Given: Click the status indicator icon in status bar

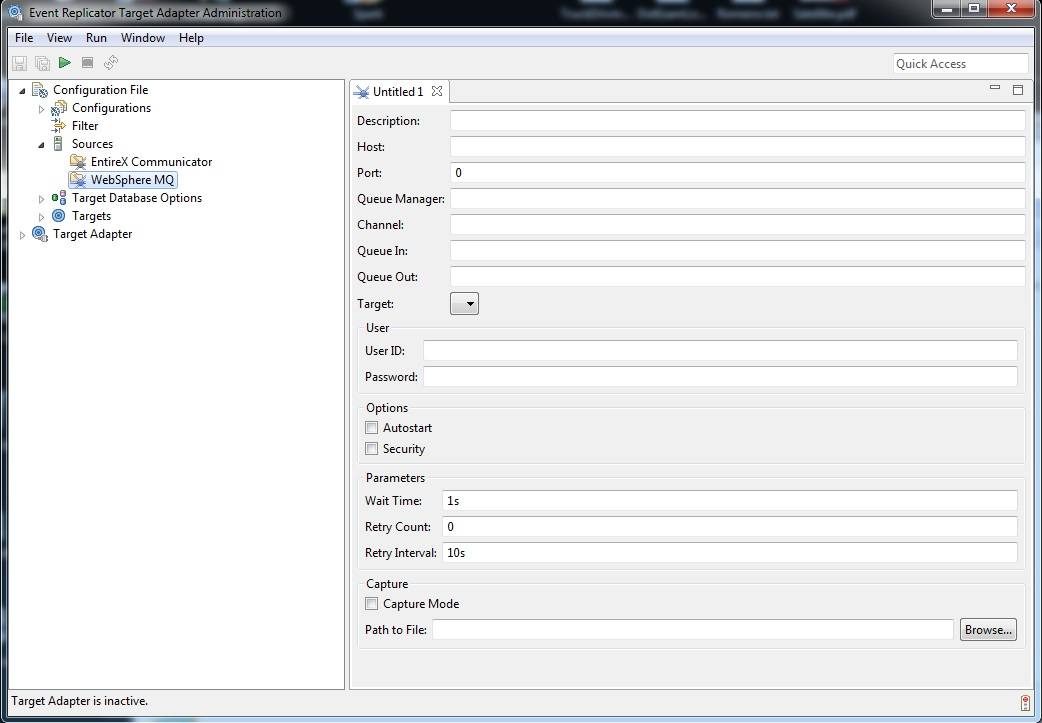Looking at the screenshot, I should pos(1025,702).
